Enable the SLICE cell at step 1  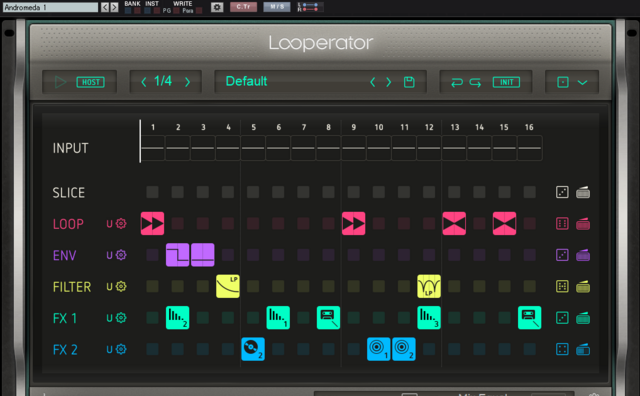coord(152,192)
